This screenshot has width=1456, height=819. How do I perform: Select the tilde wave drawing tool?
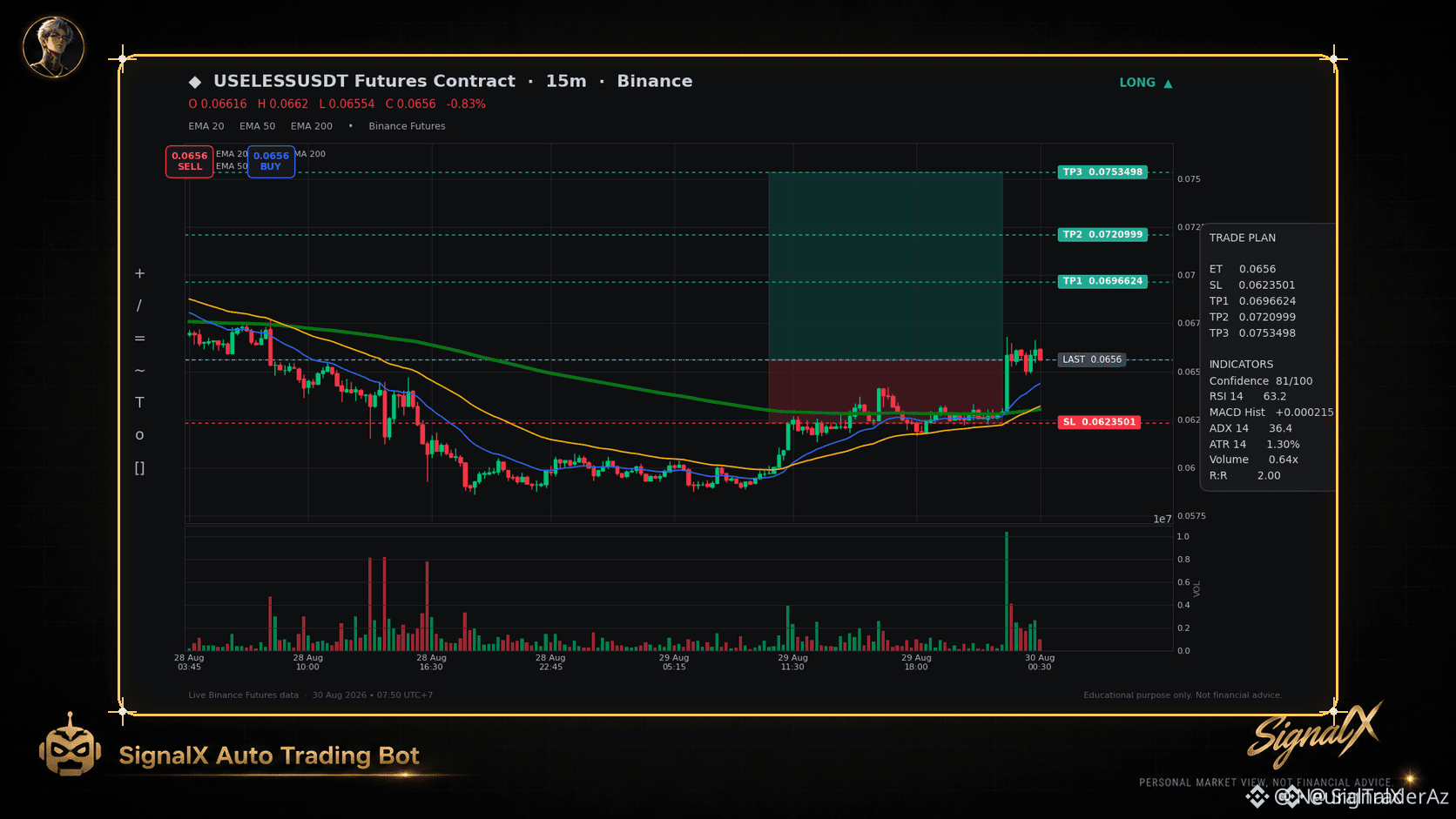tap(139, 370)
